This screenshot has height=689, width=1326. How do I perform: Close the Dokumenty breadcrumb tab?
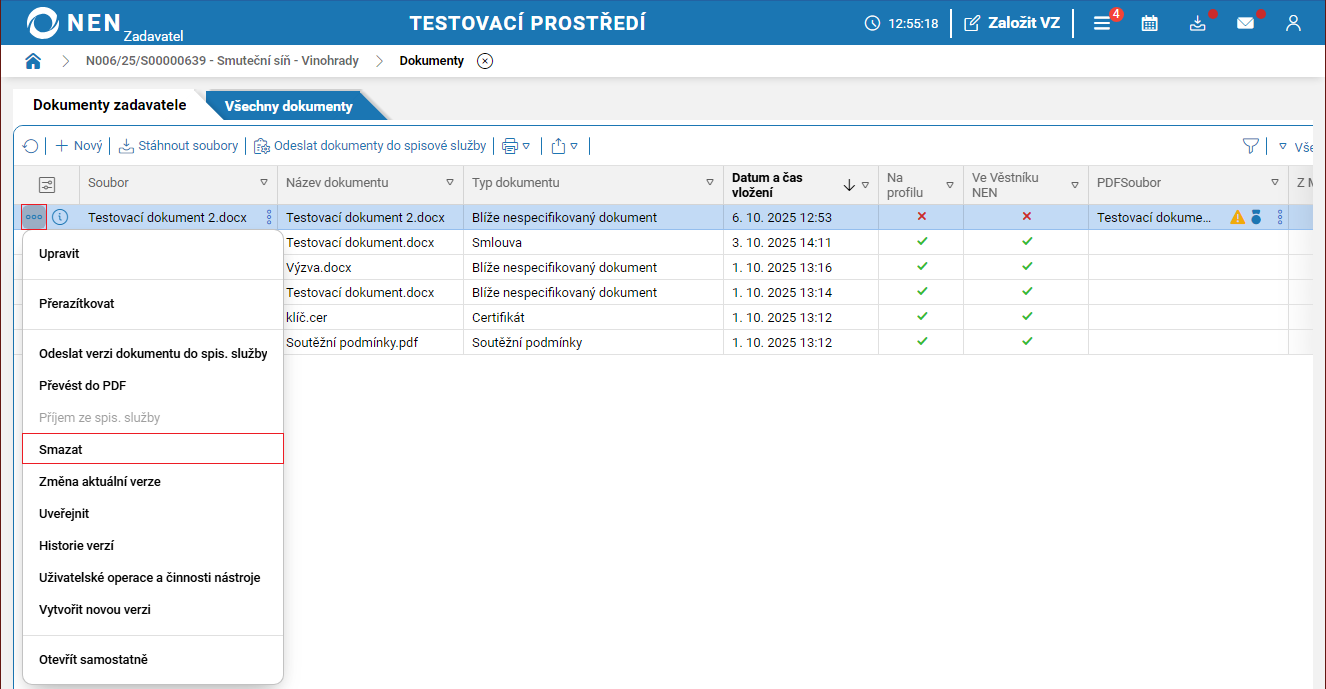tap(485, 61)
